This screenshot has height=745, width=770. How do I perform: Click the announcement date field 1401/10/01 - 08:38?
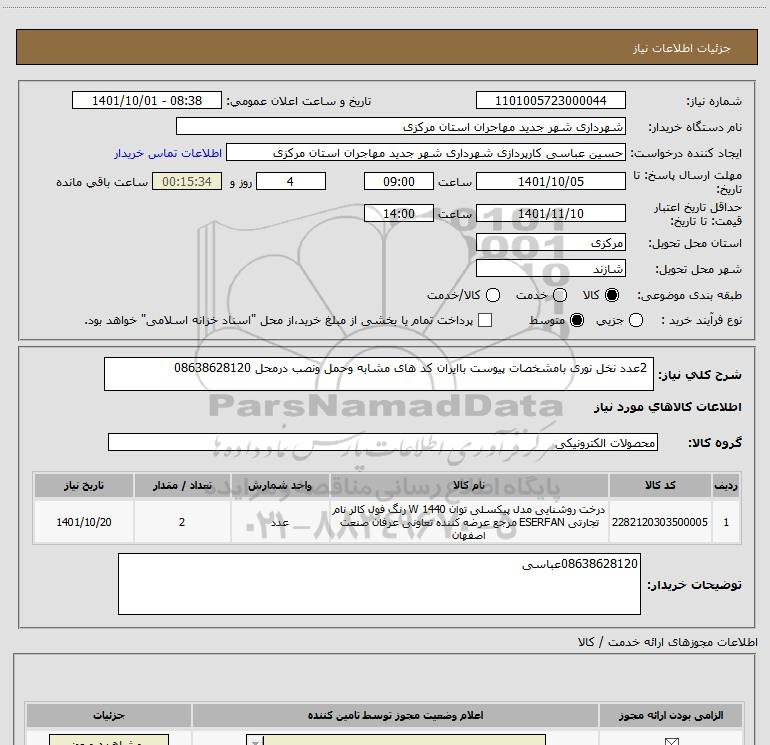click(147, 100)
